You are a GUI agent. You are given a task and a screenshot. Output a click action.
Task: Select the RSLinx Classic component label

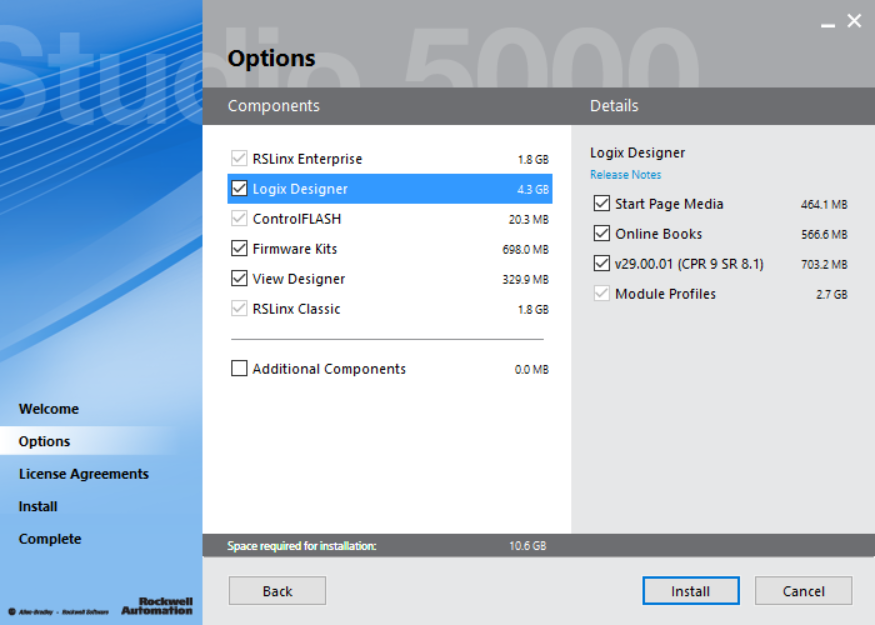pos(296,309)
